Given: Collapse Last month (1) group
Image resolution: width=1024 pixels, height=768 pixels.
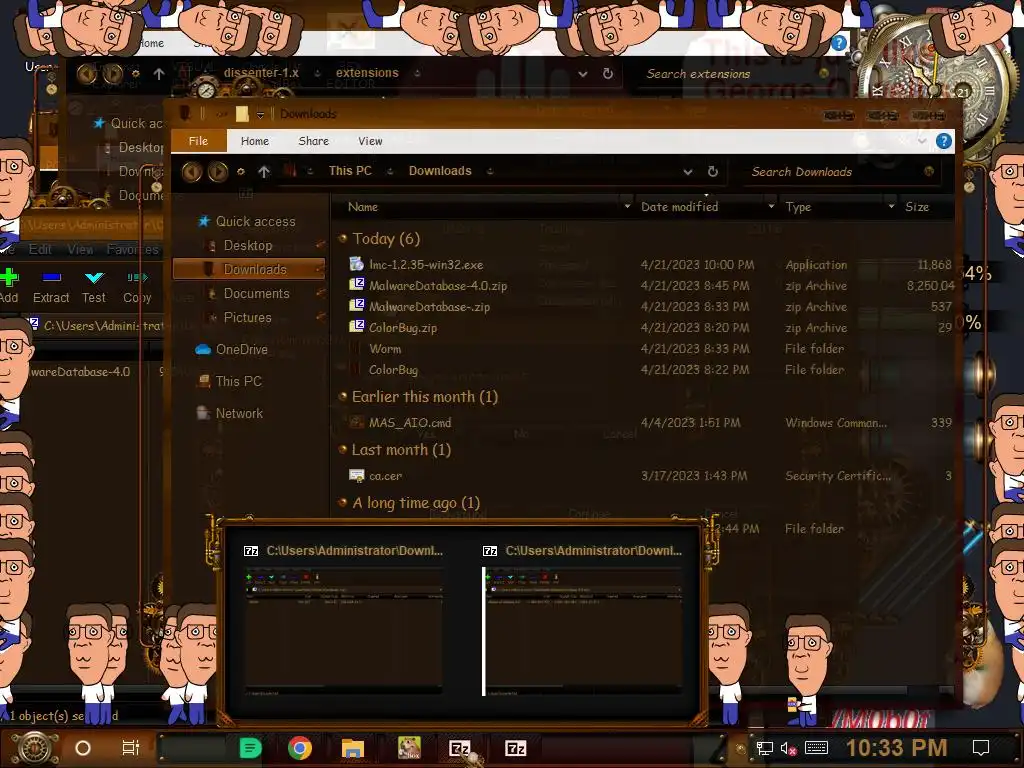Looking at the screenshot, I should pyautogui.click(x=343, y=449).
